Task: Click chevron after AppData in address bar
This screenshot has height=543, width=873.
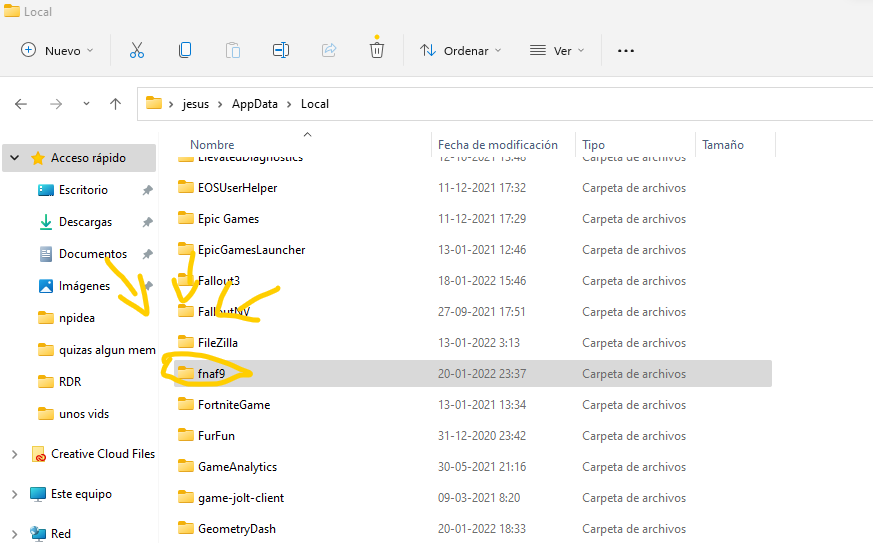Action: (289, 104)
